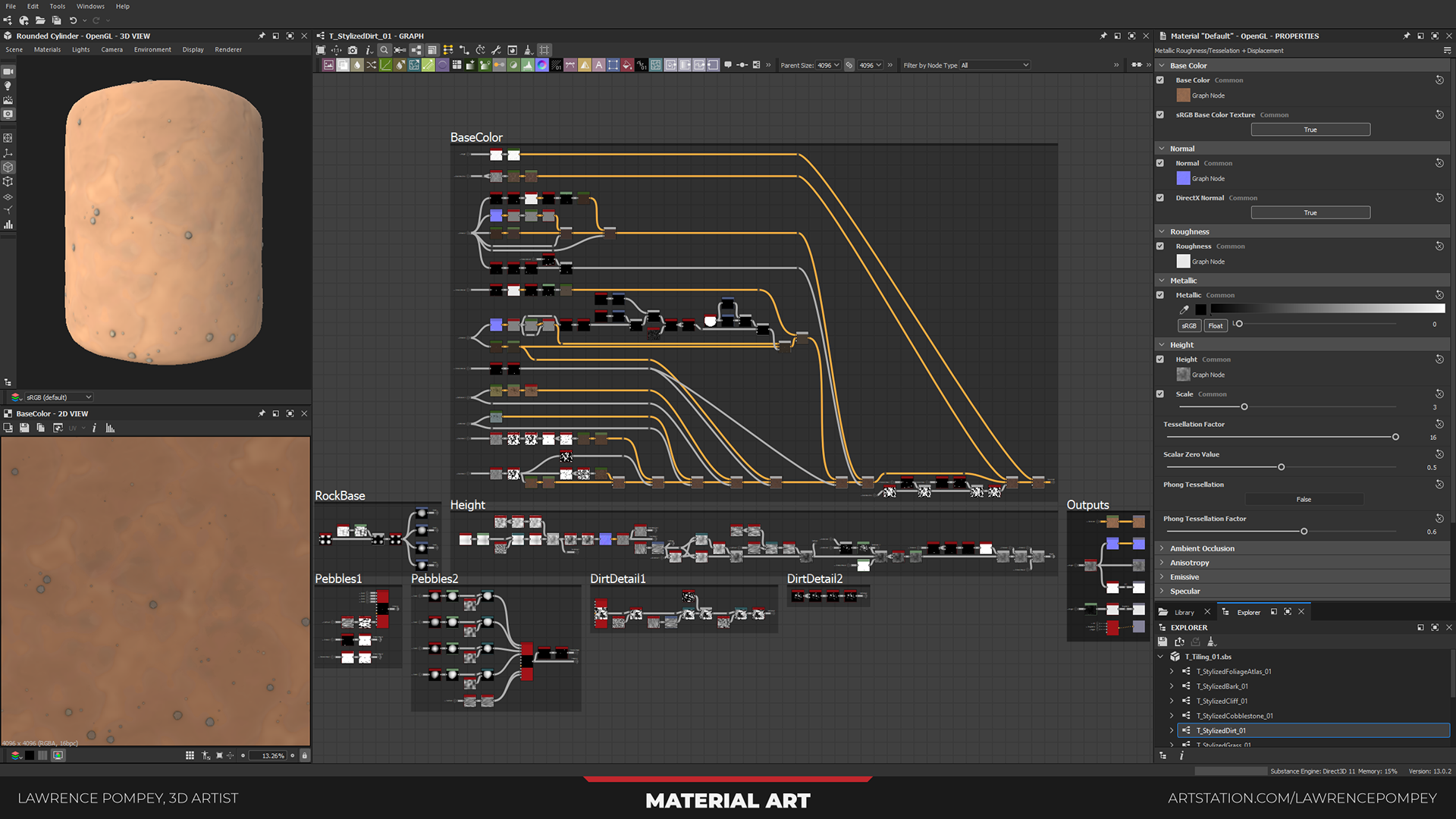
Task: Open the Materials menu in 3D view
Action: click(x=47, y=49)
